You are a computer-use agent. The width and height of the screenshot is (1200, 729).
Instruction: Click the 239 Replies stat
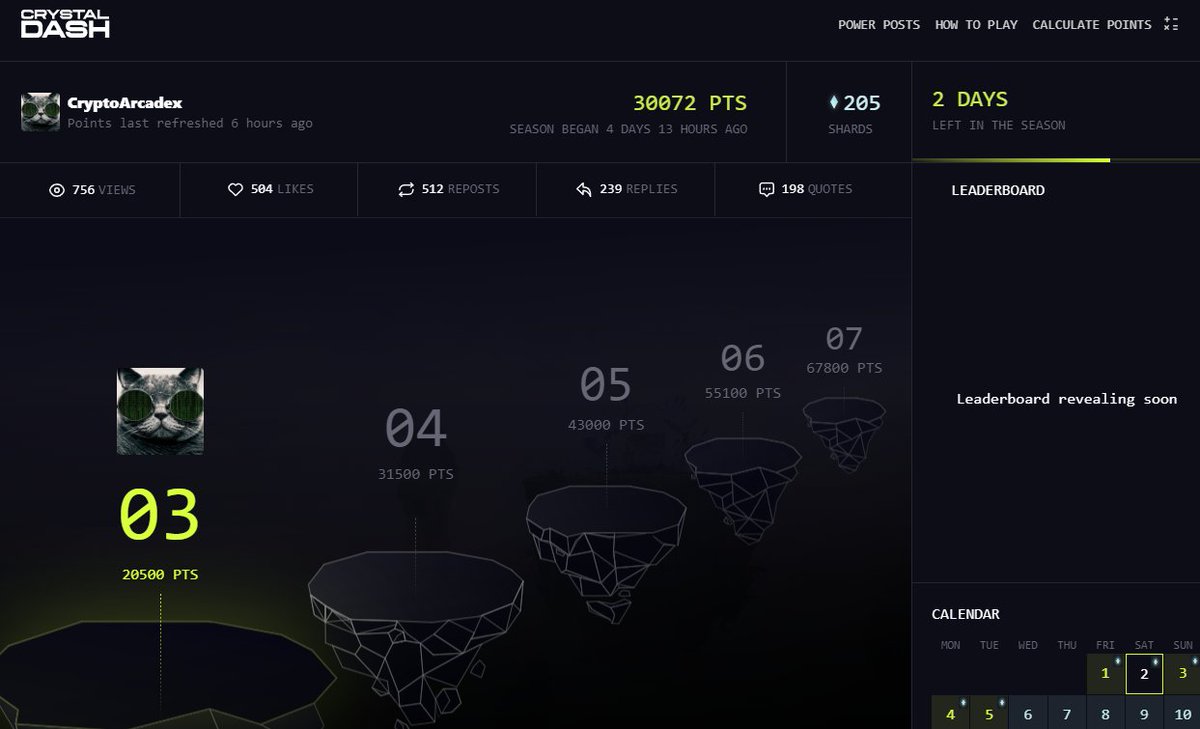[x=627, y=189]
